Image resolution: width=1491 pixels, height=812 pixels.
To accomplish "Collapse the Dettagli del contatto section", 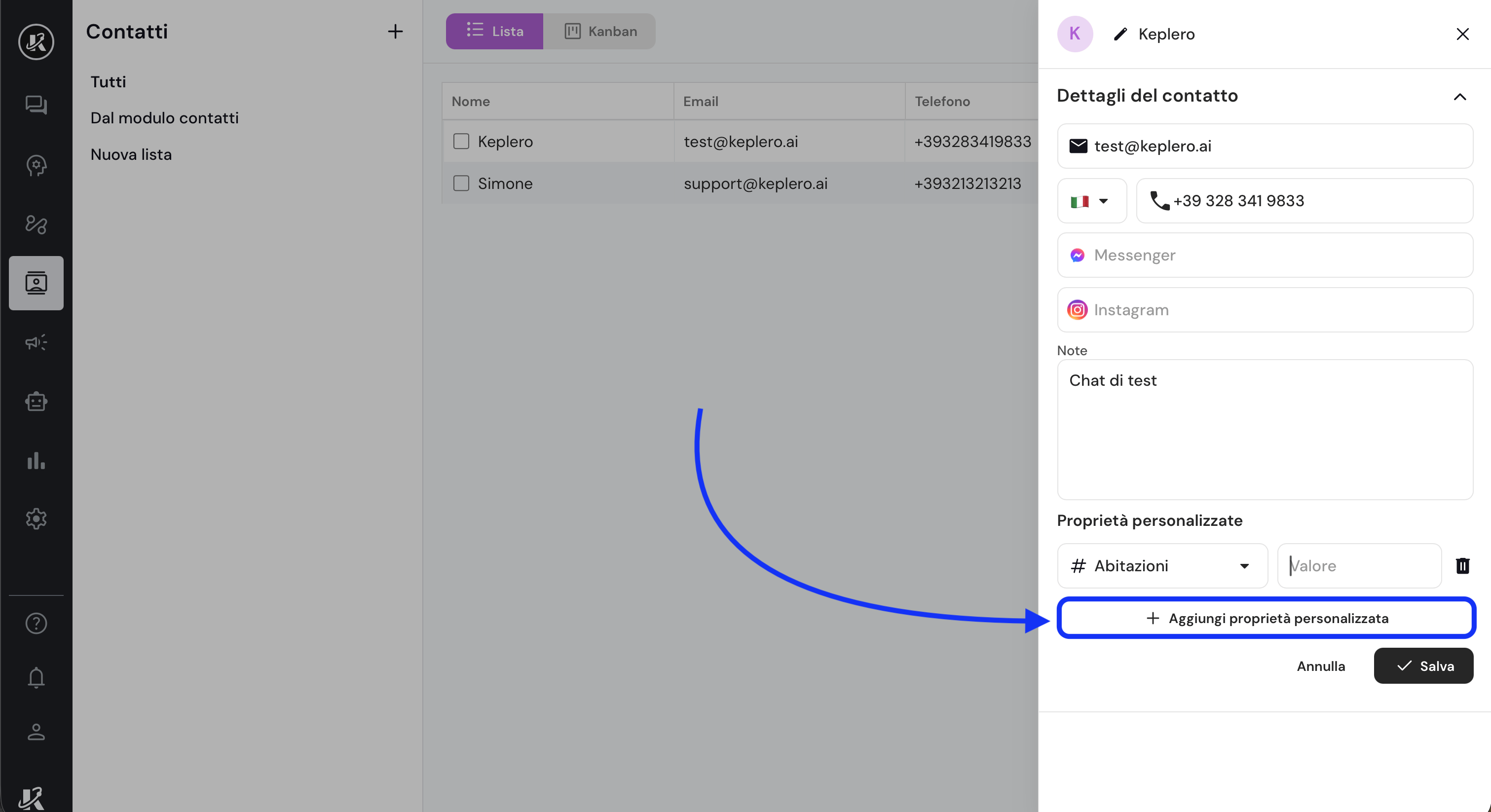I will coord(1459,97).
